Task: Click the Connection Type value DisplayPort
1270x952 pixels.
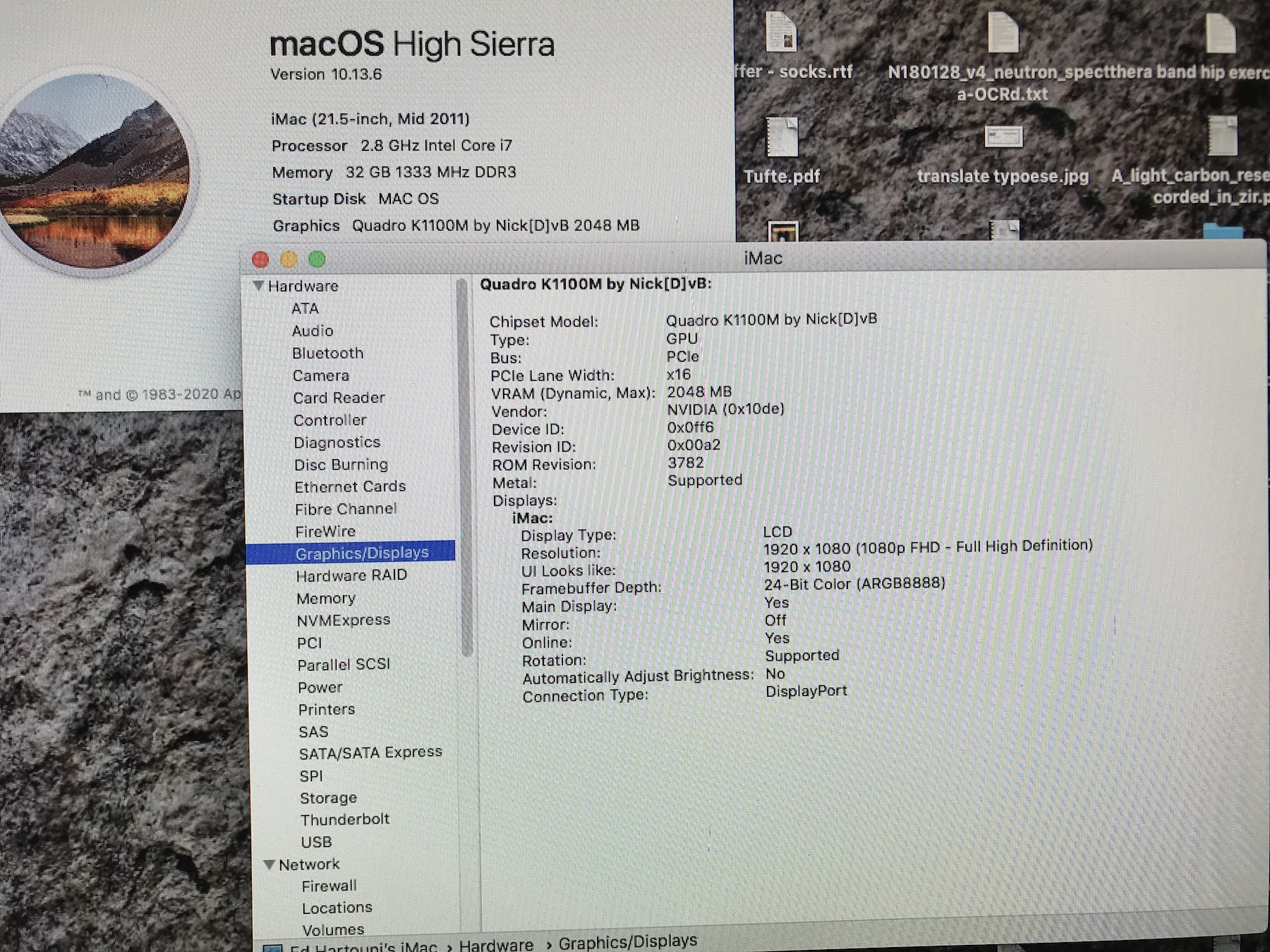Action: (x=806, y=691)
